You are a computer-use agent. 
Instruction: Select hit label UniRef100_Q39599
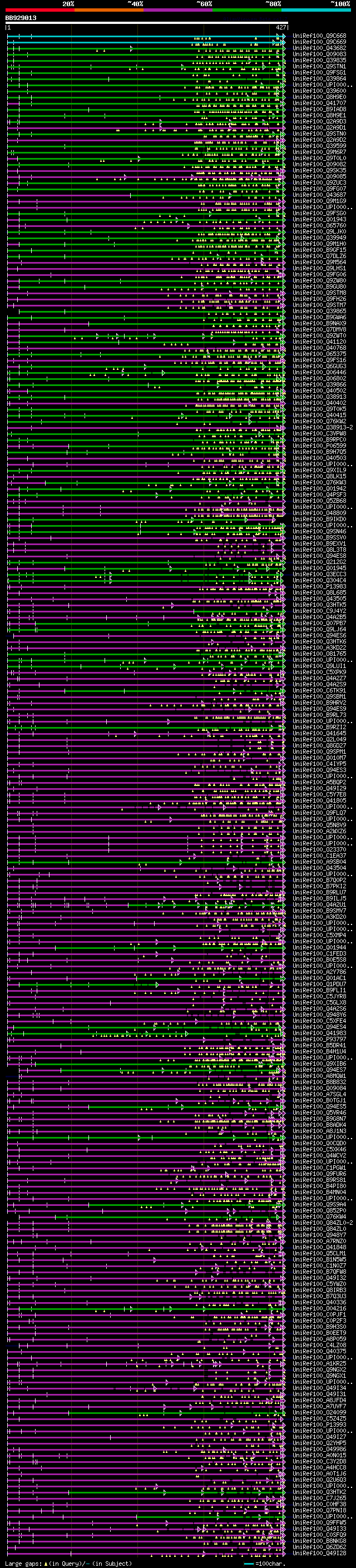tap(319, 146)
